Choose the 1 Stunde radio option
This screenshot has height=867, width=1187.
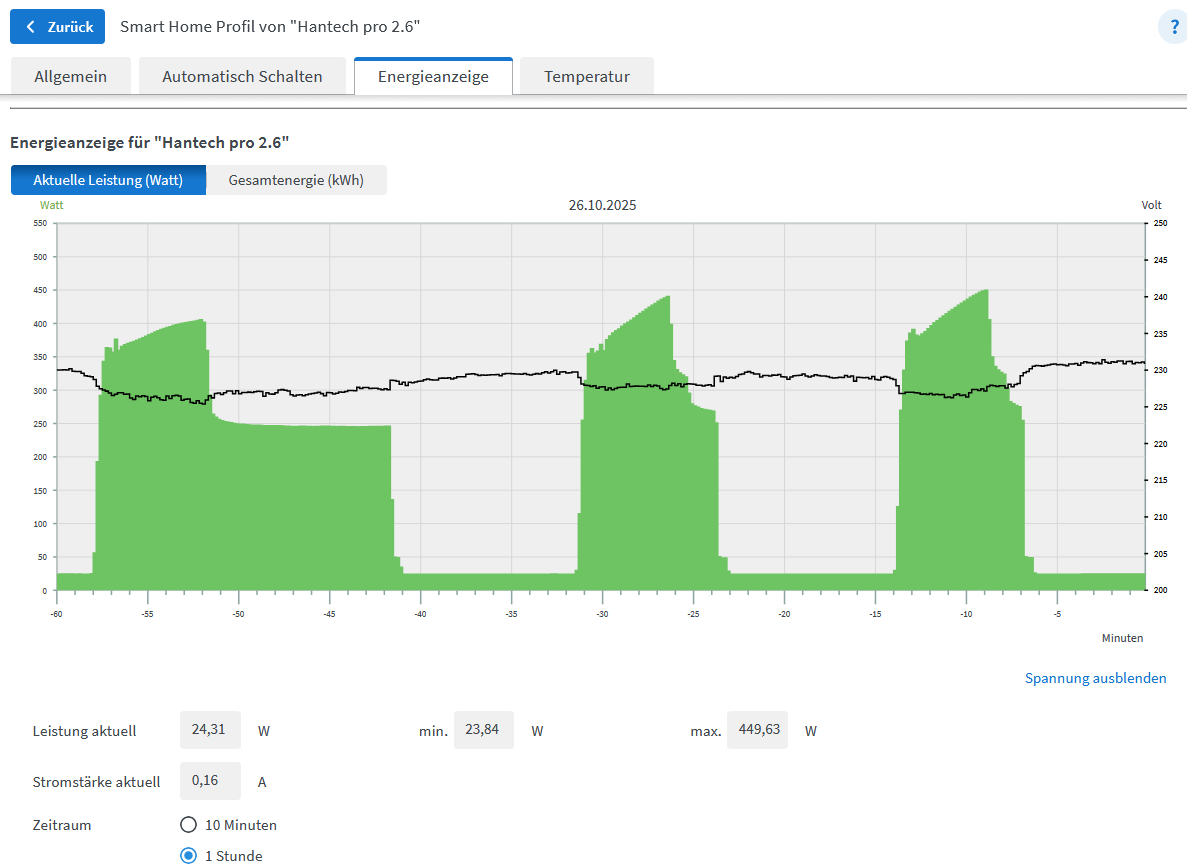click(x=188, y=855)
